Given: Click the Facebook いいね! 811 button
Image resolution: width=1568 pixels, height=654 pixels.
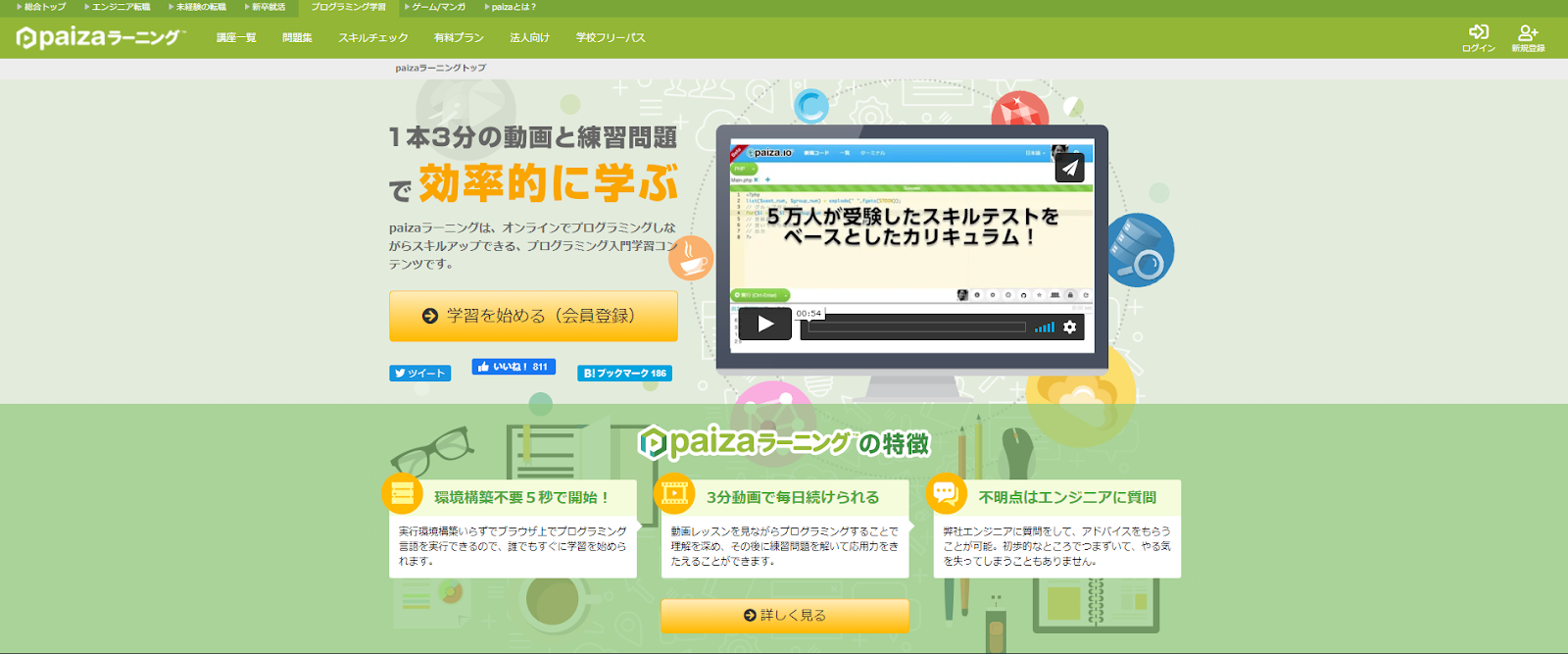Looking at the screenshot, I should 514,367.
